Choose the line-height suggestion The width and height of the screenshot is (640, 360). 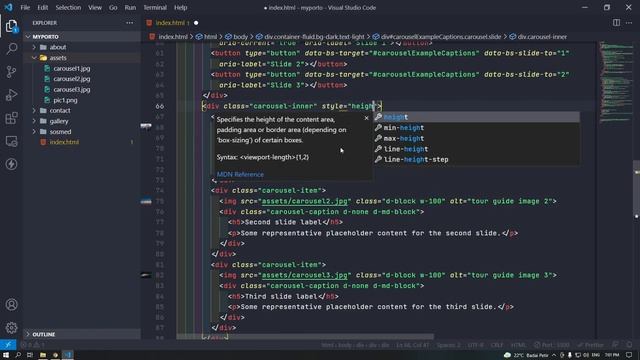click(x=477, y=149)
